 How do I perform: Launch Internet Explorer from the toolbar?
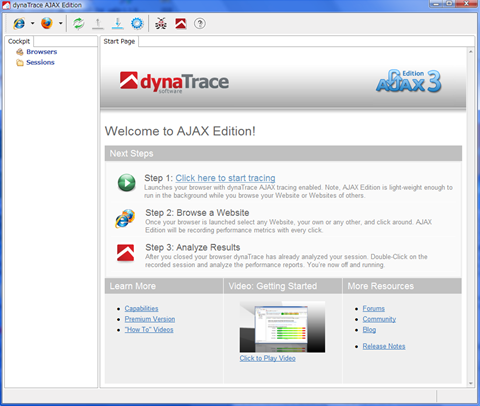pos(19,24)
